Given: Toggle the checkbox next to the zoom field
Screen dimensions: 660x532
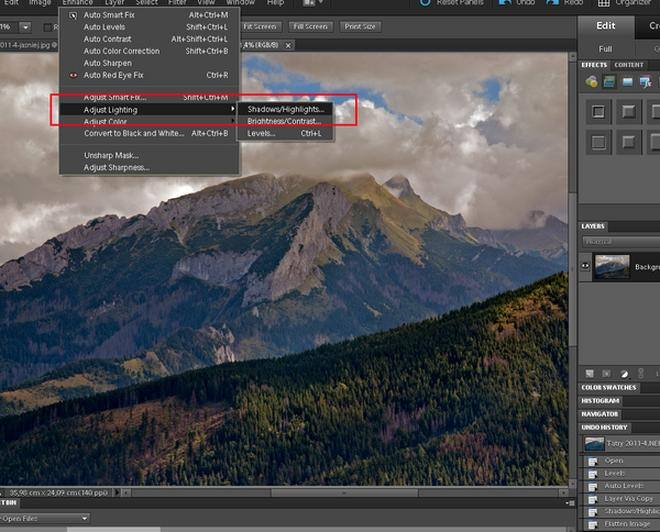Looking at the screenshot, I should (x=47, y=27).
